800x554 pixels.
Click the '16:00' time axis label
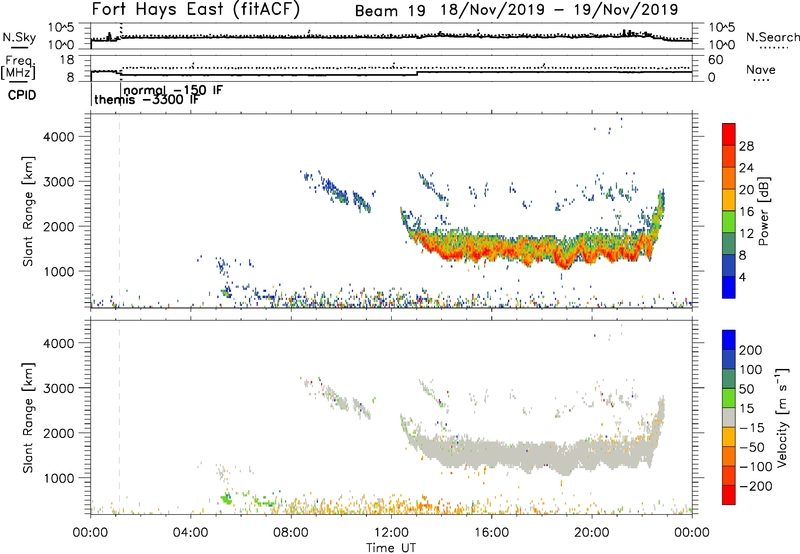pyautogui.click(x=491, y=533)
